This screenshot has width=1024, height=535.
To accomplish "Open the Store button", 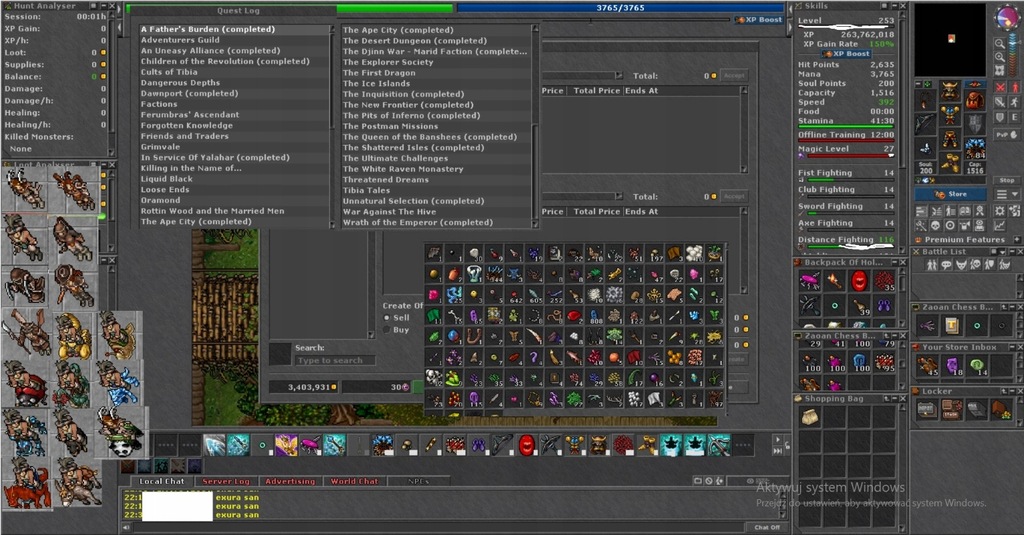I will point(950,194).
